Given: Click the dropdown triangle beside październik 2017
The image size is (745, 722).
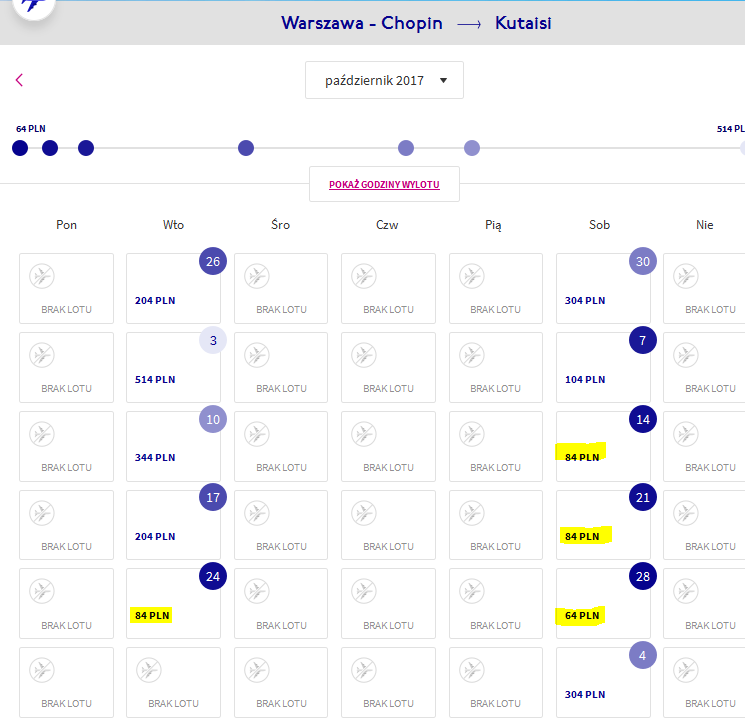Looking at the screenshot, I should [x=443, y=80].
